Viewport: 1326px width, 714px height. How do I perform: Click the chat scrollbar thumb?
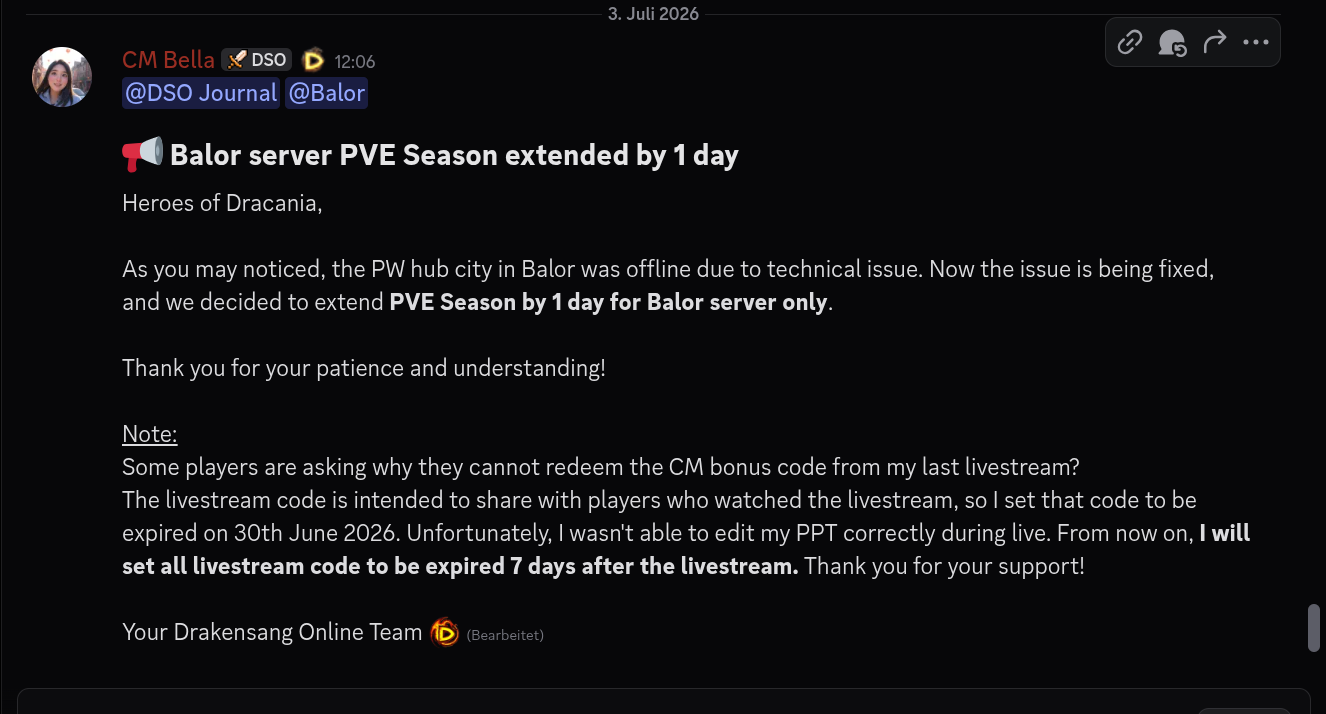coord(1315,628)
